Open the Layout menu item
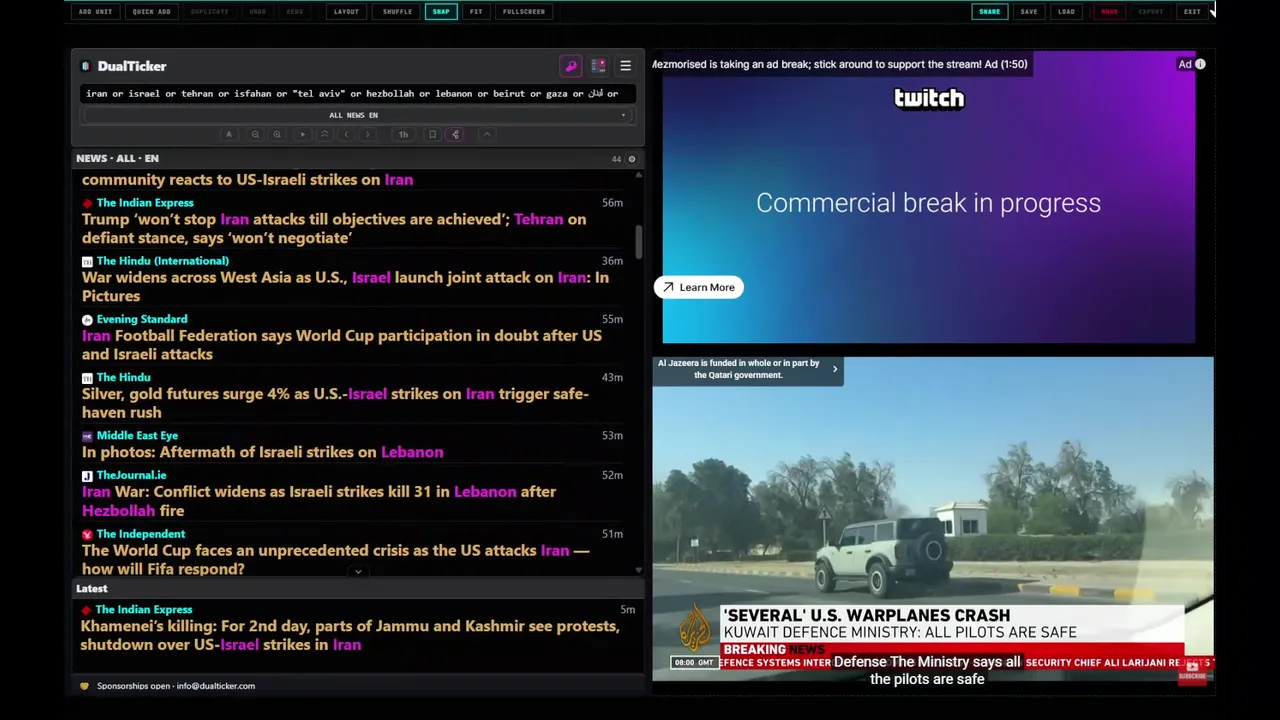1280x720 pixels. 346,12
